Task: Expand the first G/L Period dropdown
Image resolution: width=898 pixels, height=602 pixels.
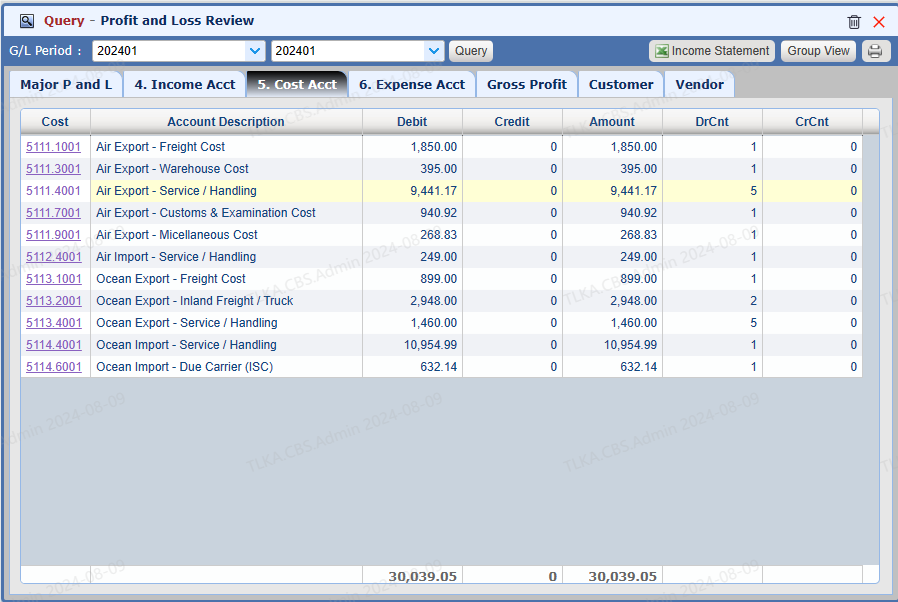Action: pyautogui.click(x=255, y=51)
